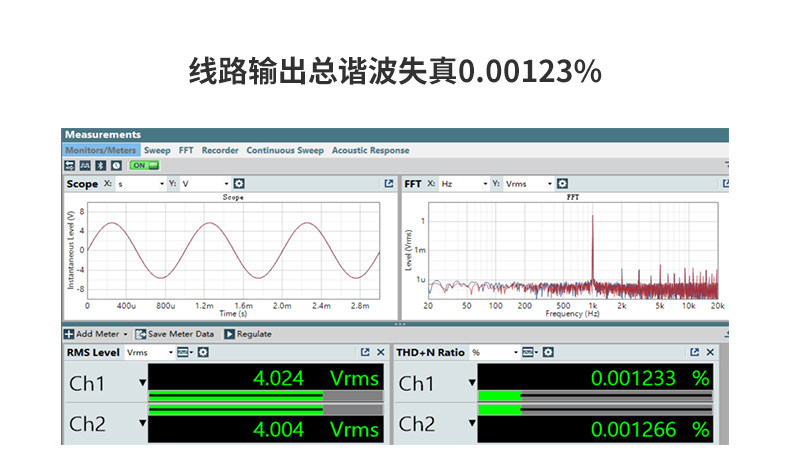Screen dimensions: 790x475
Task: Click the THD+N Ratio meter title
Action: (430, 353)
